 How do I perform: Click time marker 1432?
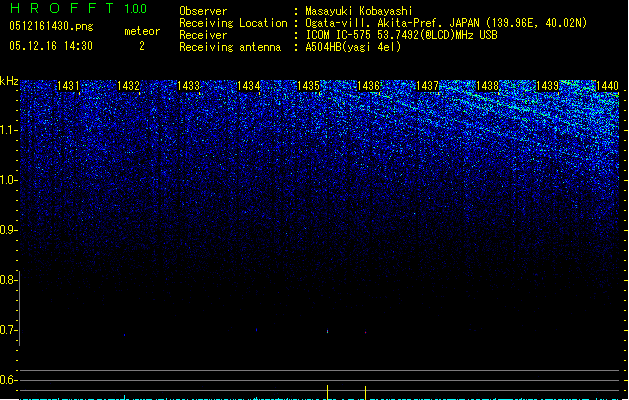pos(128,85)
